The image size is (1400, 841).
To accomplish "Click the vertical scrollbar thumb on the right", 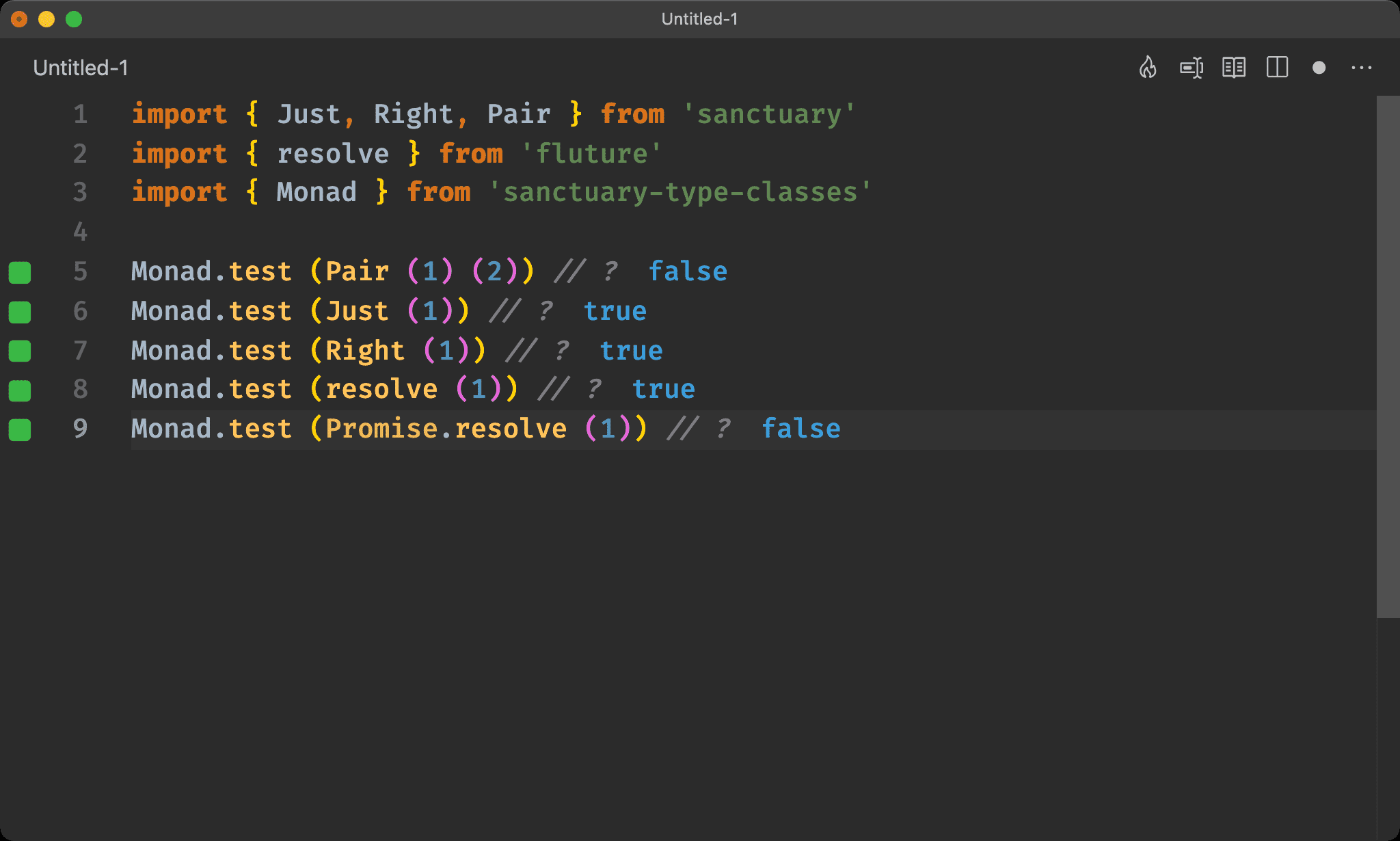I will click(x=1388, y=357).
